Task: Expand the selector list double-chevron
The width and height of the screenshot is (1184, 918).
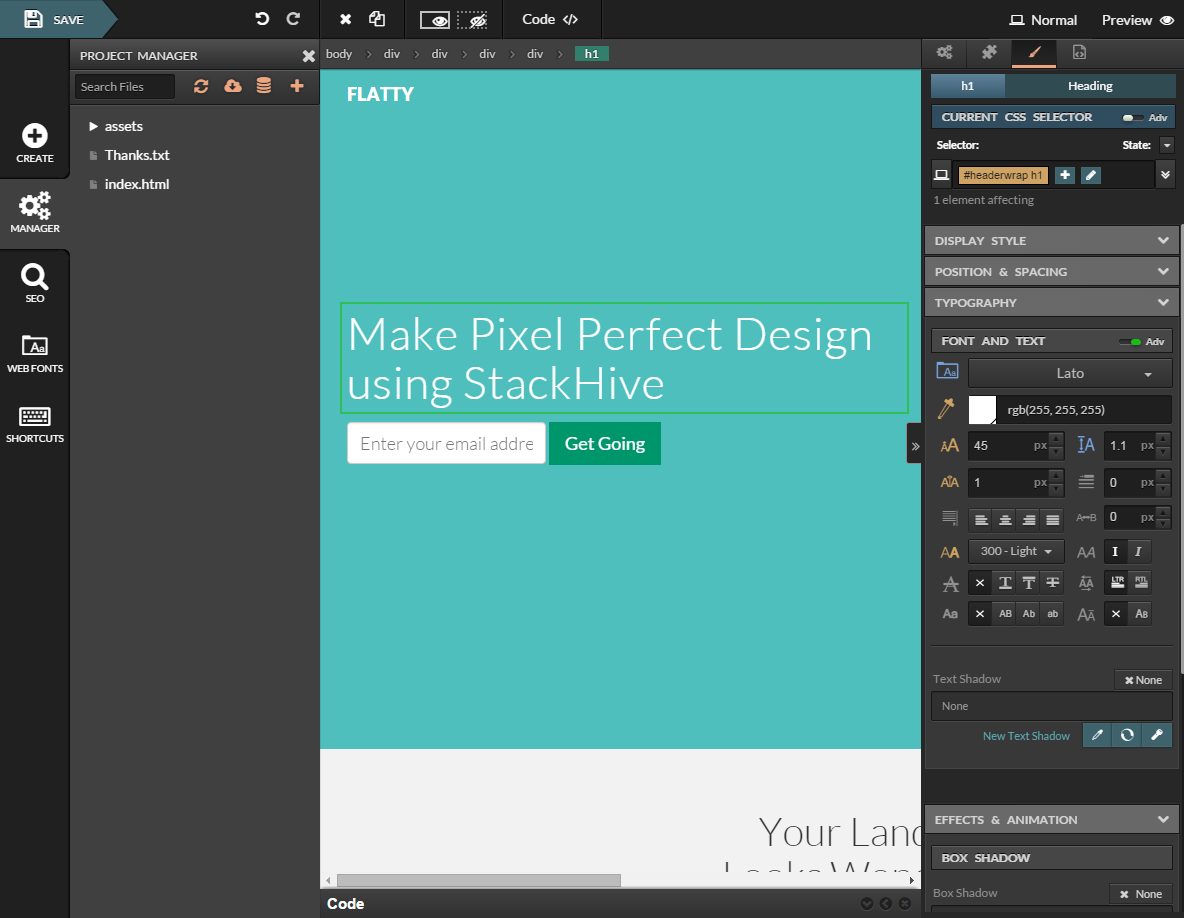Action: pyautogui.click(x=1165, y=174)
